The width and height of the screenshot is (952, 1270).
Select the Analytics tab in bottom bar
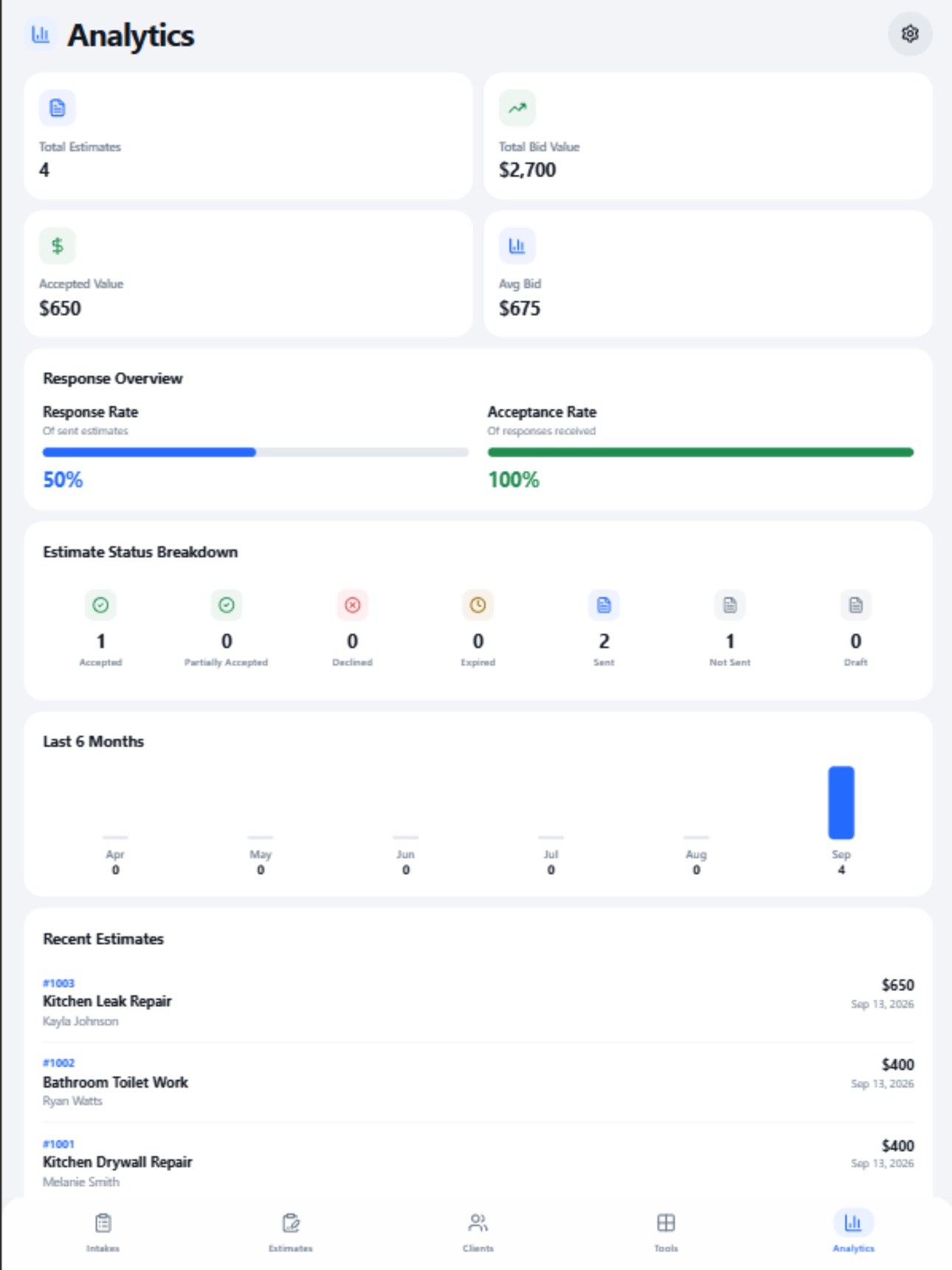(x=854, y=1232)
